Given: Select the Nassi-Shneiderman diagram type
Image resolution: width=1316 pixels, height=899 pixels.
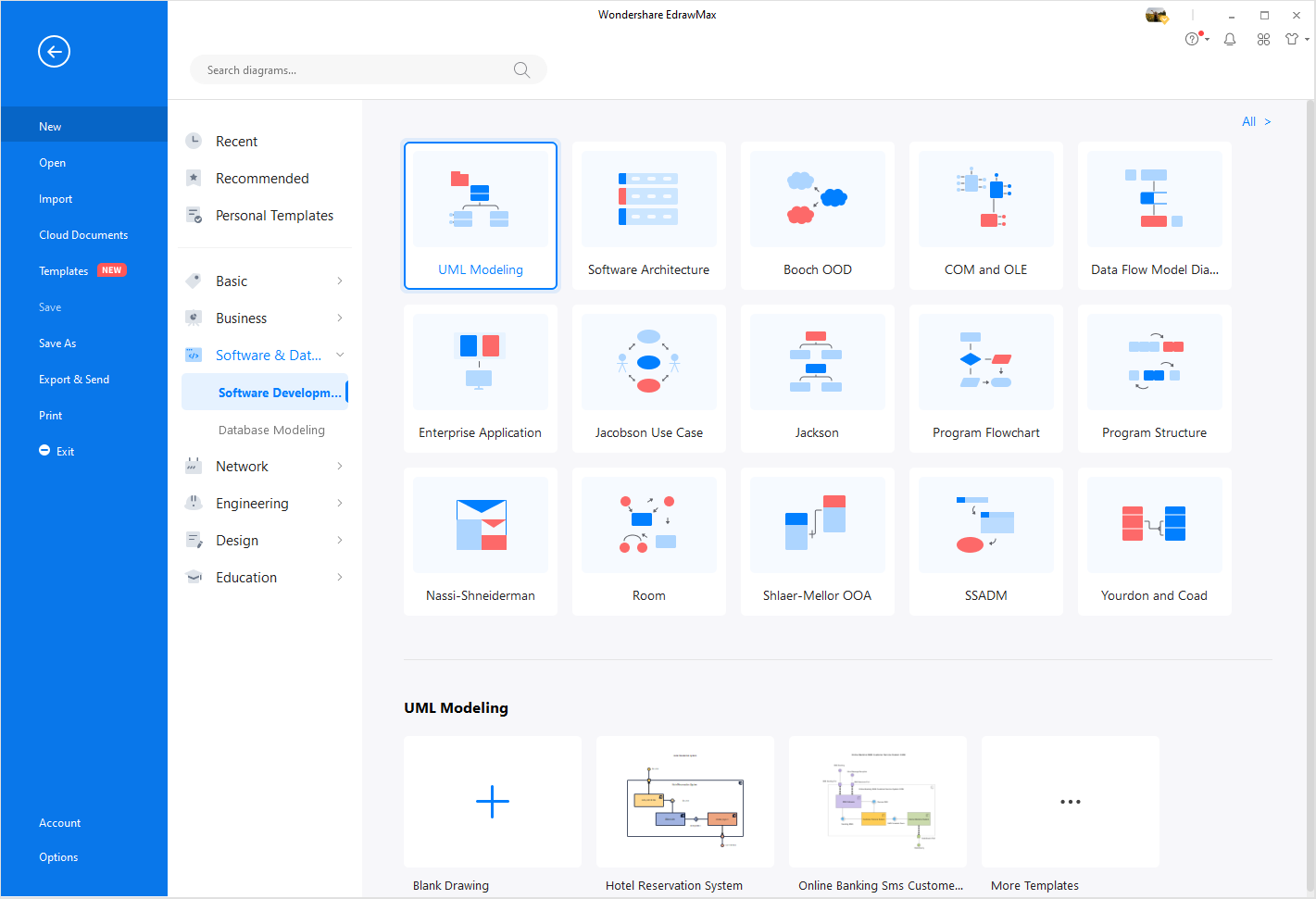Looking at the screenshot, I should pyautogui.click(x=481, y=542).
